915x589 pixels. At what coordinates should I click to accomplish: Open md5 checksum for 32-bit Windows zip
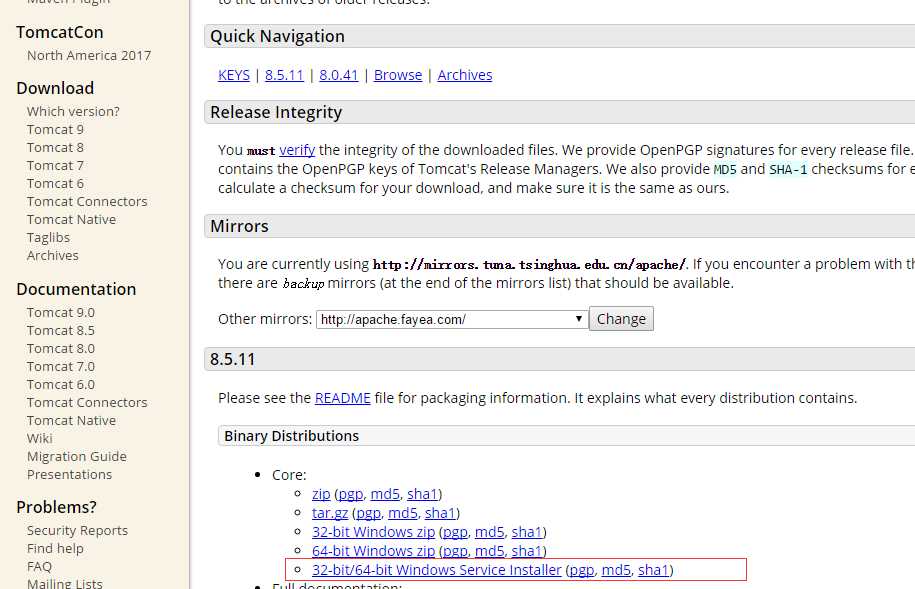(490, 532)
